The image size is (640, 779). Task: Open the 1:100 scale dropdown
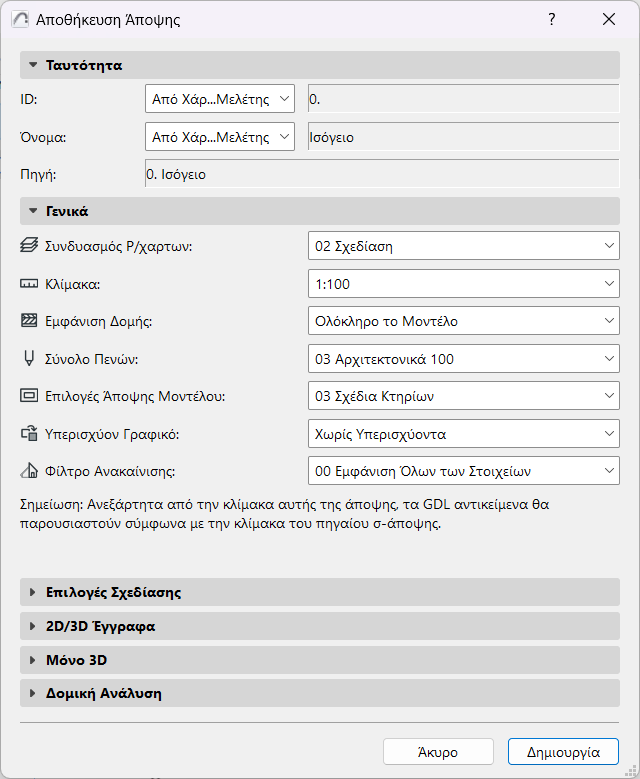pyautogui.click(x=464, y=284)
